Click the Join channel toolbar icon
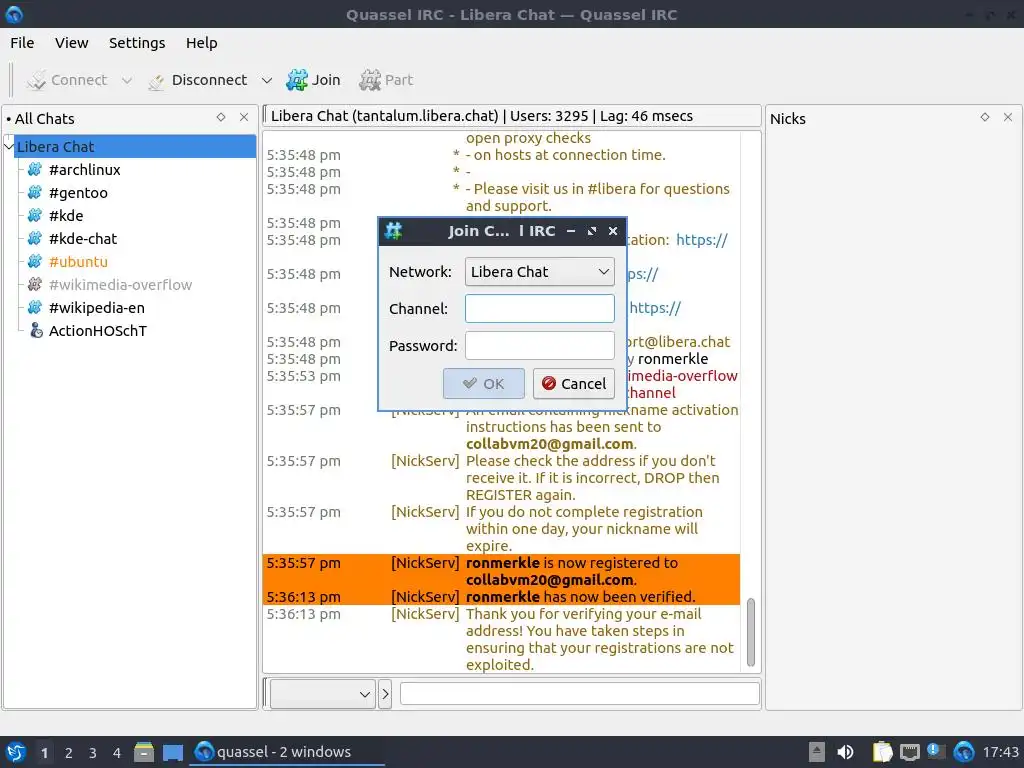The width and height of the screenshot is (1024, 768). [x=297, y=80]
